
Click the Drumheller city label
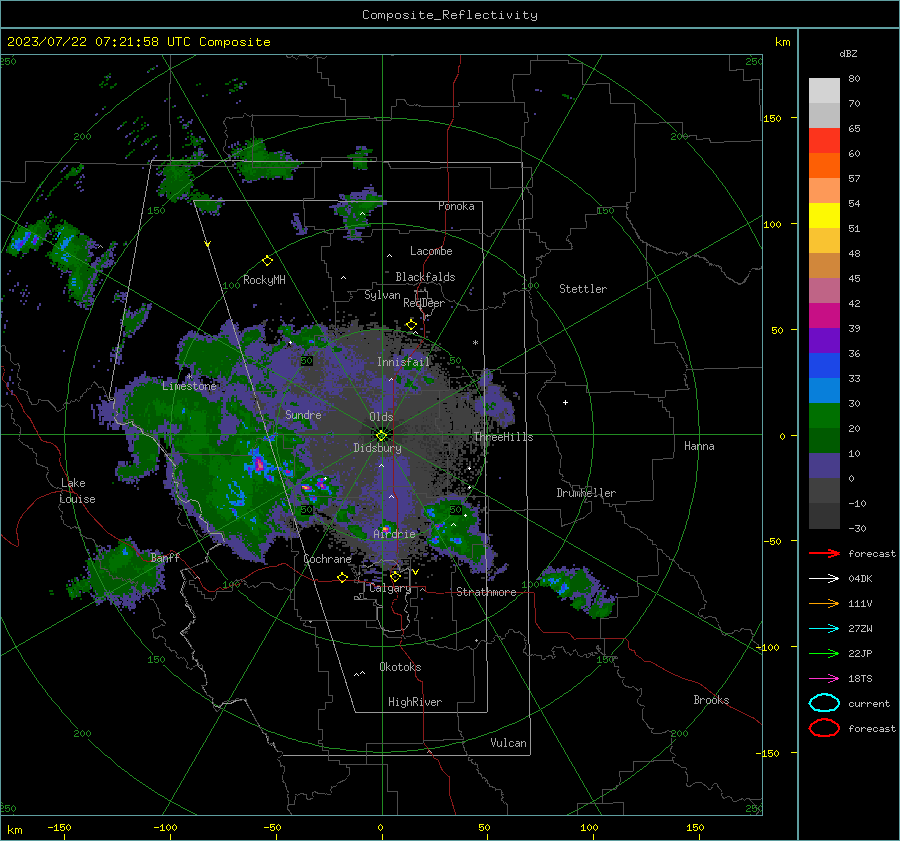(x=586, y=493)
